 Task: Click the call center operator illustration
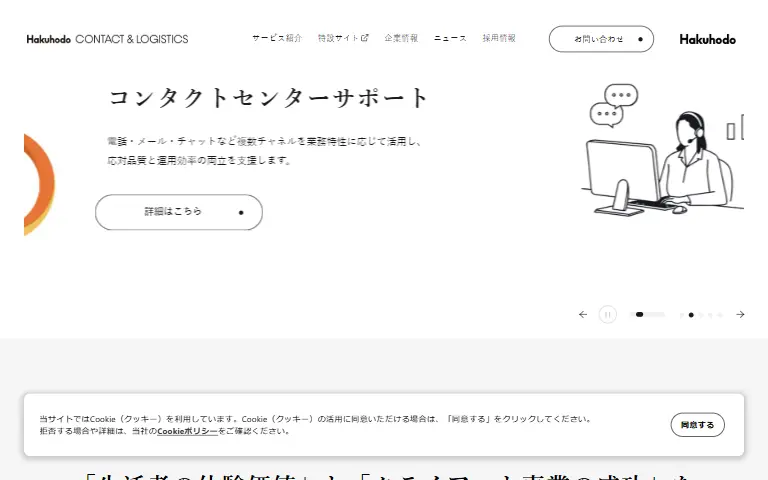pyautogui.click(x=665, y=151)
